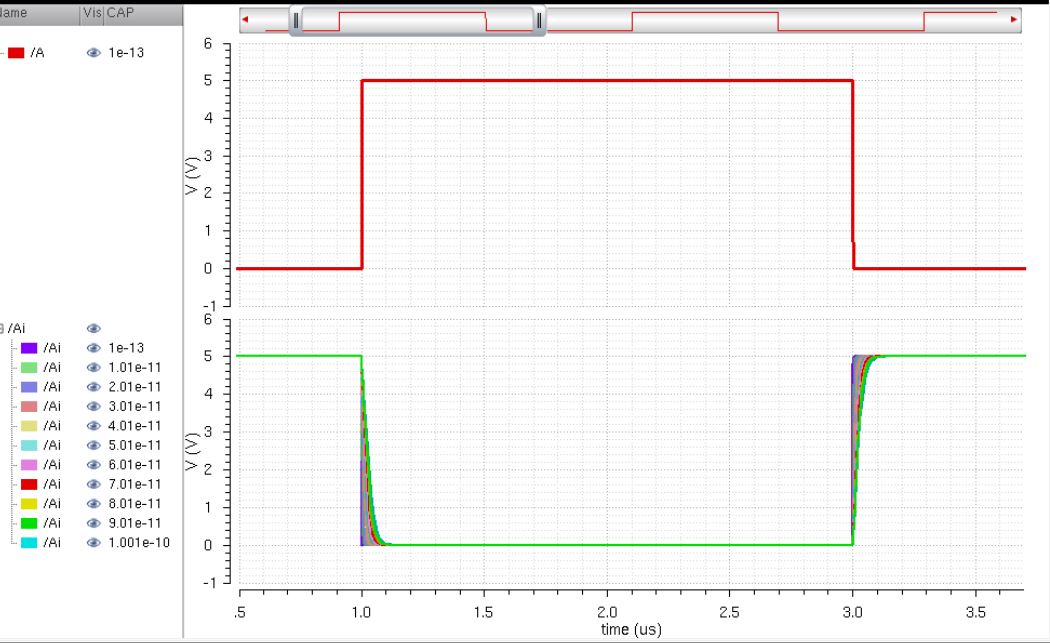The image size is (1050, 643).
Task: Click the zoom range thumb in overview strip
Action: [x=417, y=21]
